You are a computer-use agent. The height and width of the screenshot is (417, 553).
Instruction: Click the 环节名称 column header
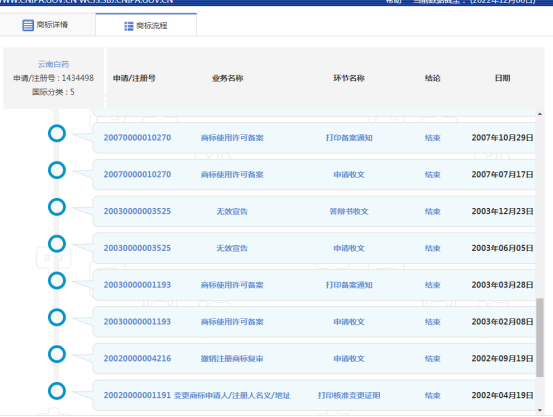tap(349, 78)
